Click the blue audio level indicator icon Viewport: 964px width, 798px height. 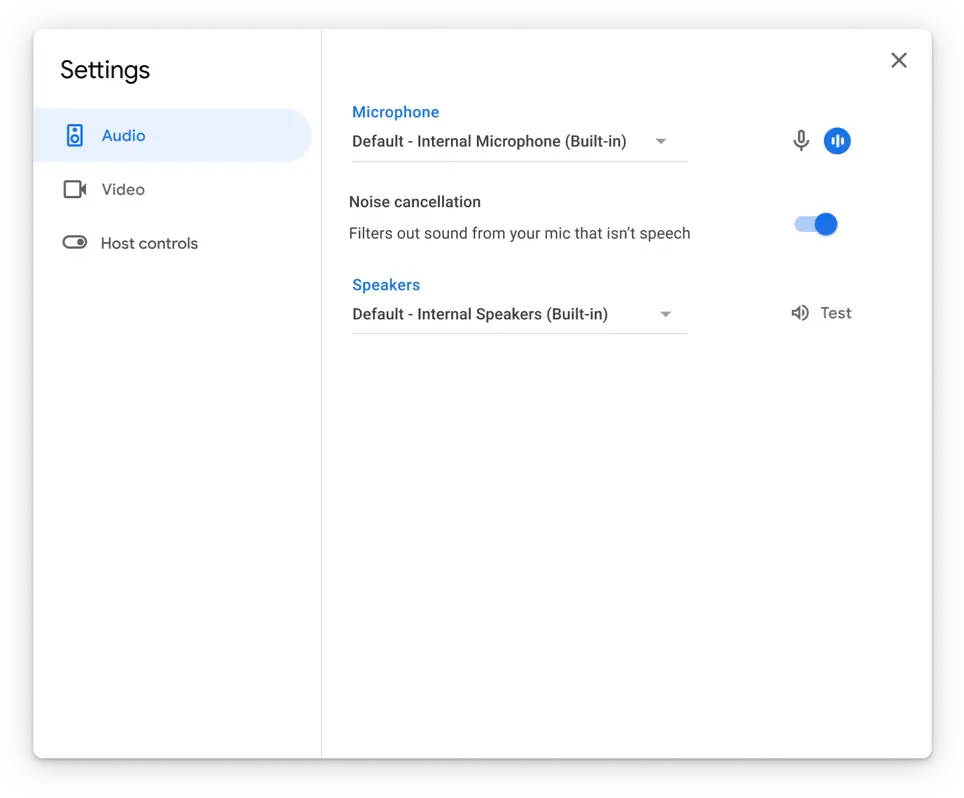click(x=837, y=141)
